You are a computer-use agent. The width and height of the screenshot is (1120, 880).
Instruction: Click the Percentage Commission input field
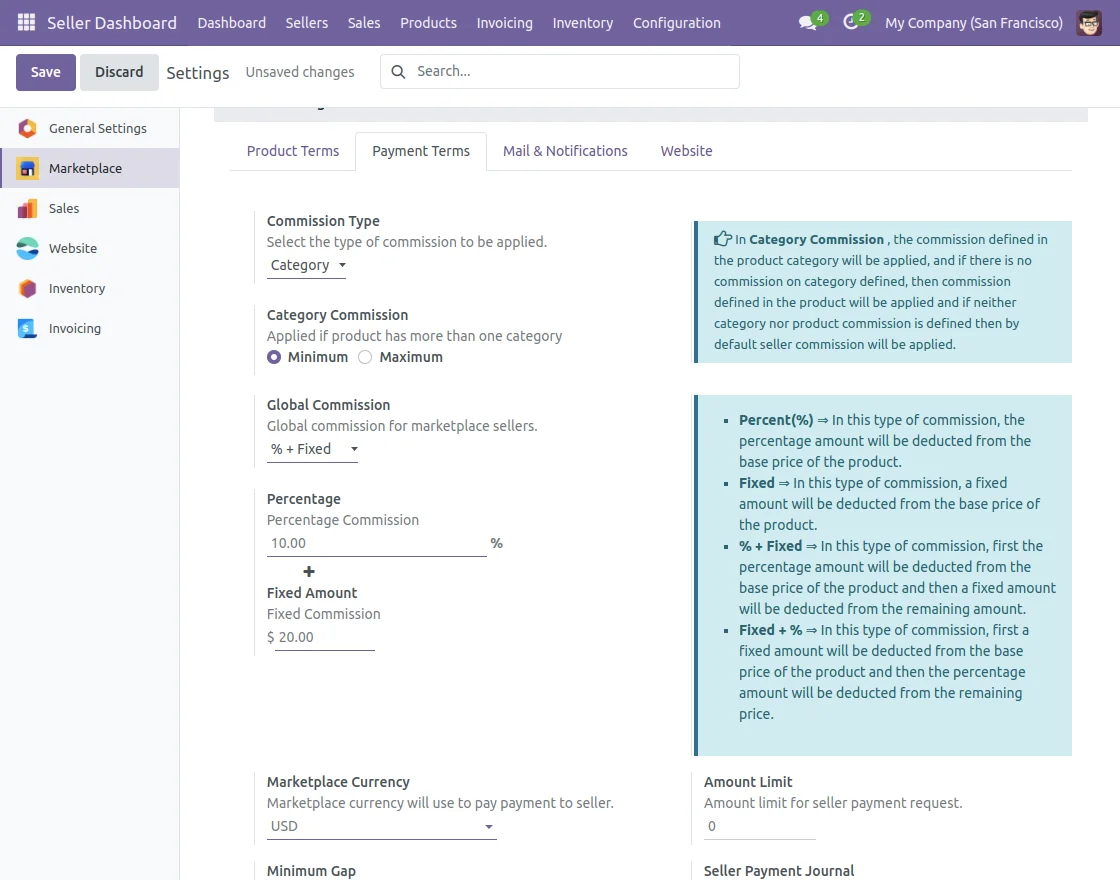(x=376, y=544)
